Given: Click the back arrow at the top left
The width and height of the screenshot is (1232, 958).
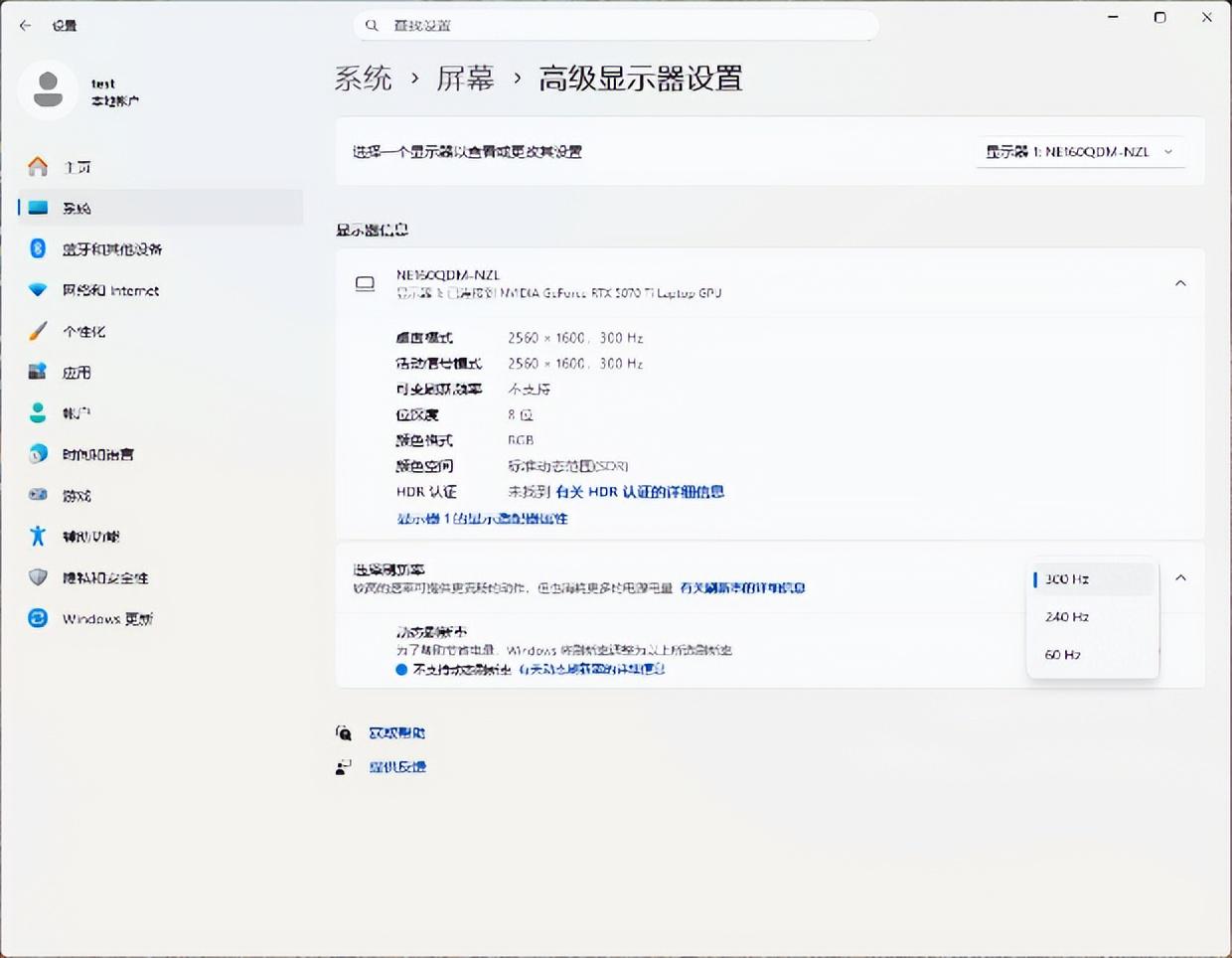Looking at the screenshot, I should 25,26.
